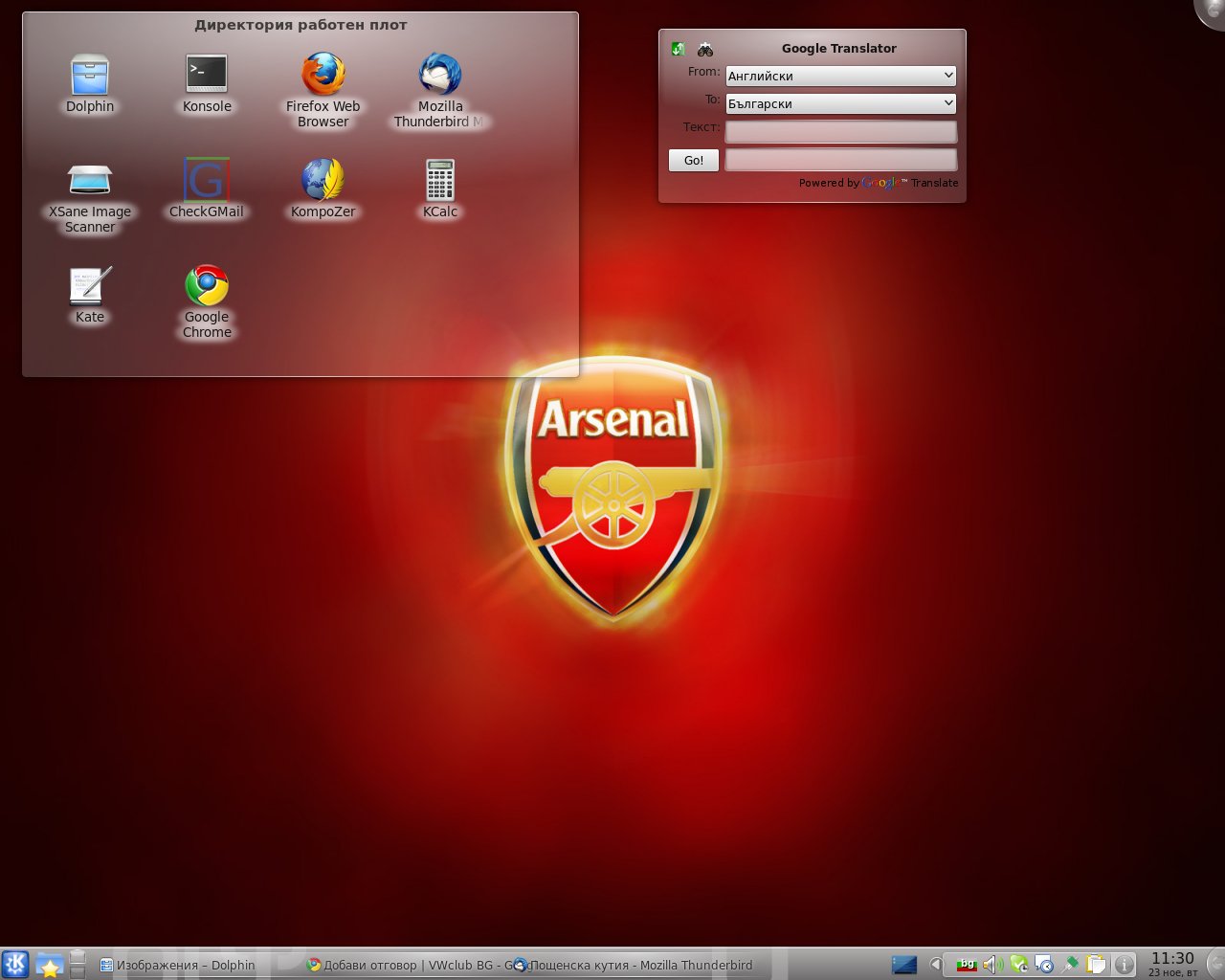1225x980 pixels.
Task: Show hidden tray icons with the arrow
Action: (935, 965)
